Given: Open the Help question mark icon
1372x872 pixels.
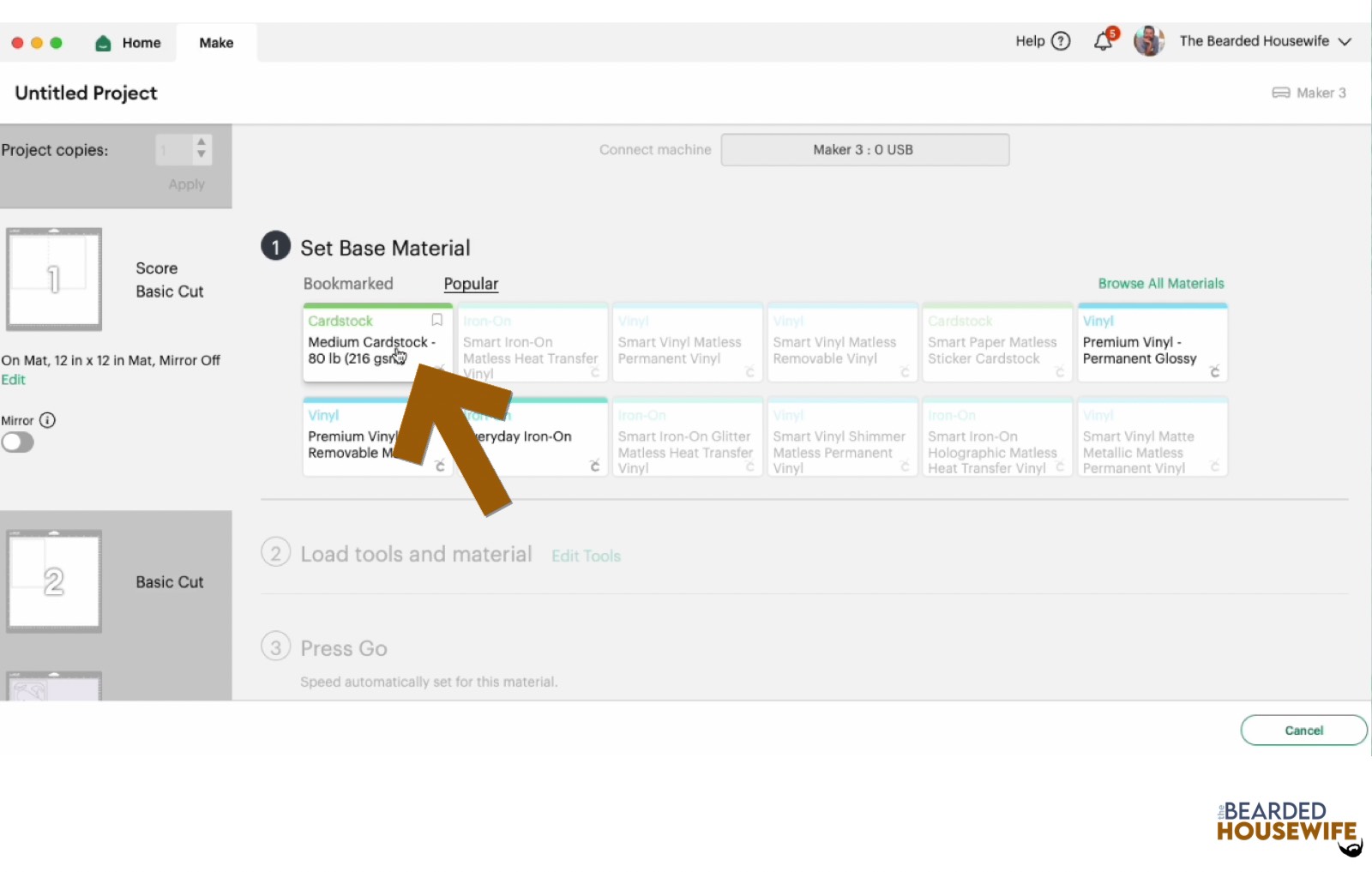Looking at the screenshot, I should 1060,40.
